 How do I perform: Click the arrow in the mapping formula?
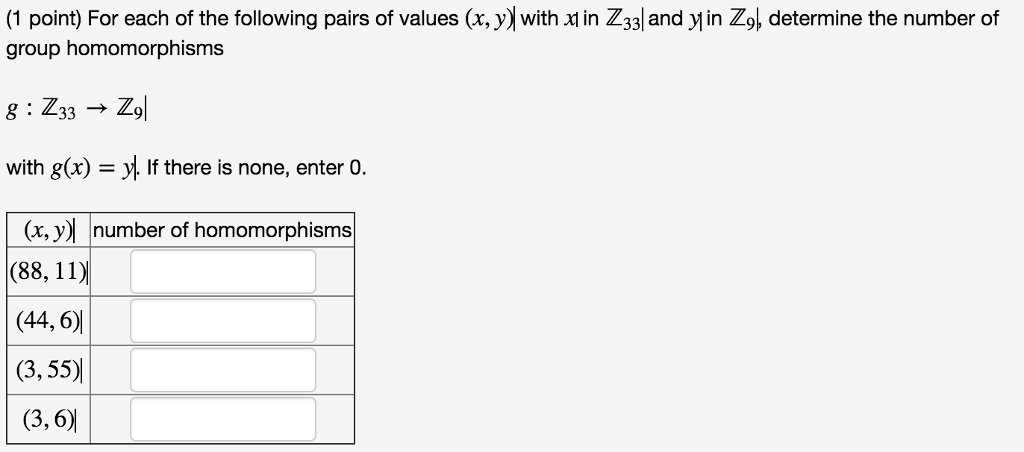coord(96,110)
